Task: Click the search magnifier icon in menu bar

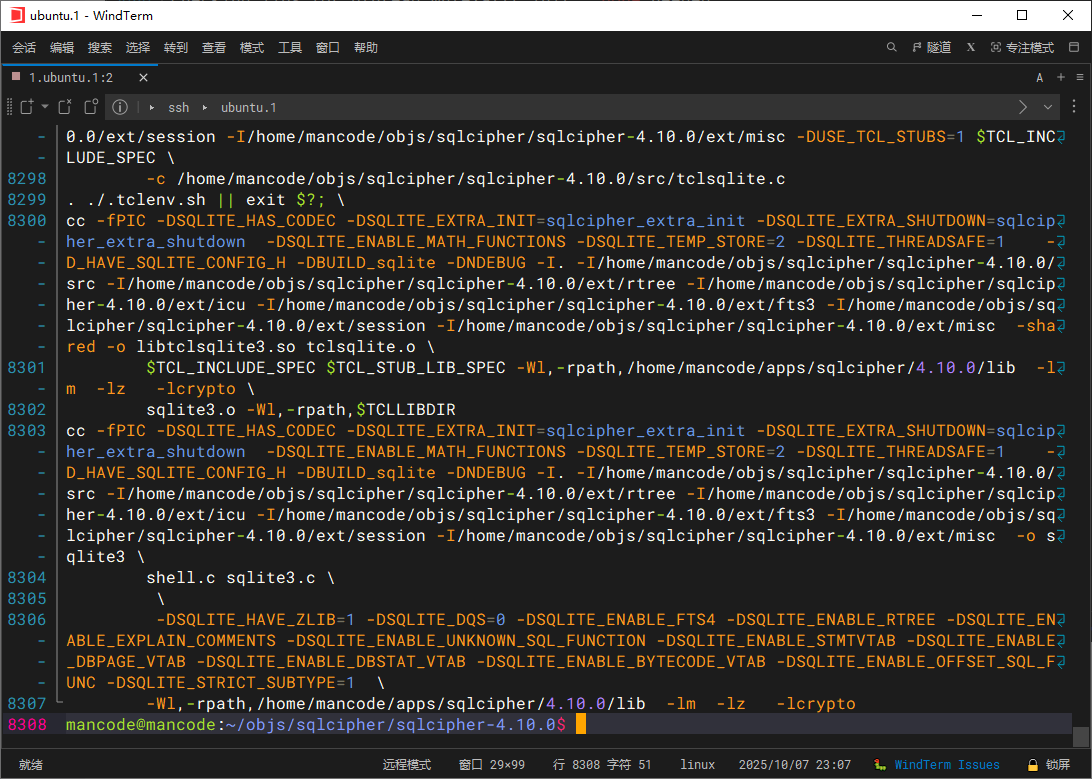Action: pyautogui.click(x=892, y=47)
